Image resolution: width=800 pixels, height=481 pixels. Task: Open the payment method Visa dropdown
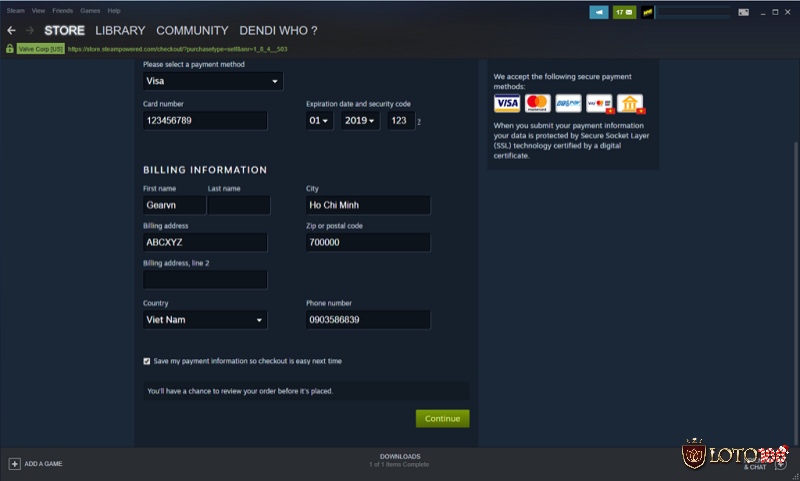point(213,81)
